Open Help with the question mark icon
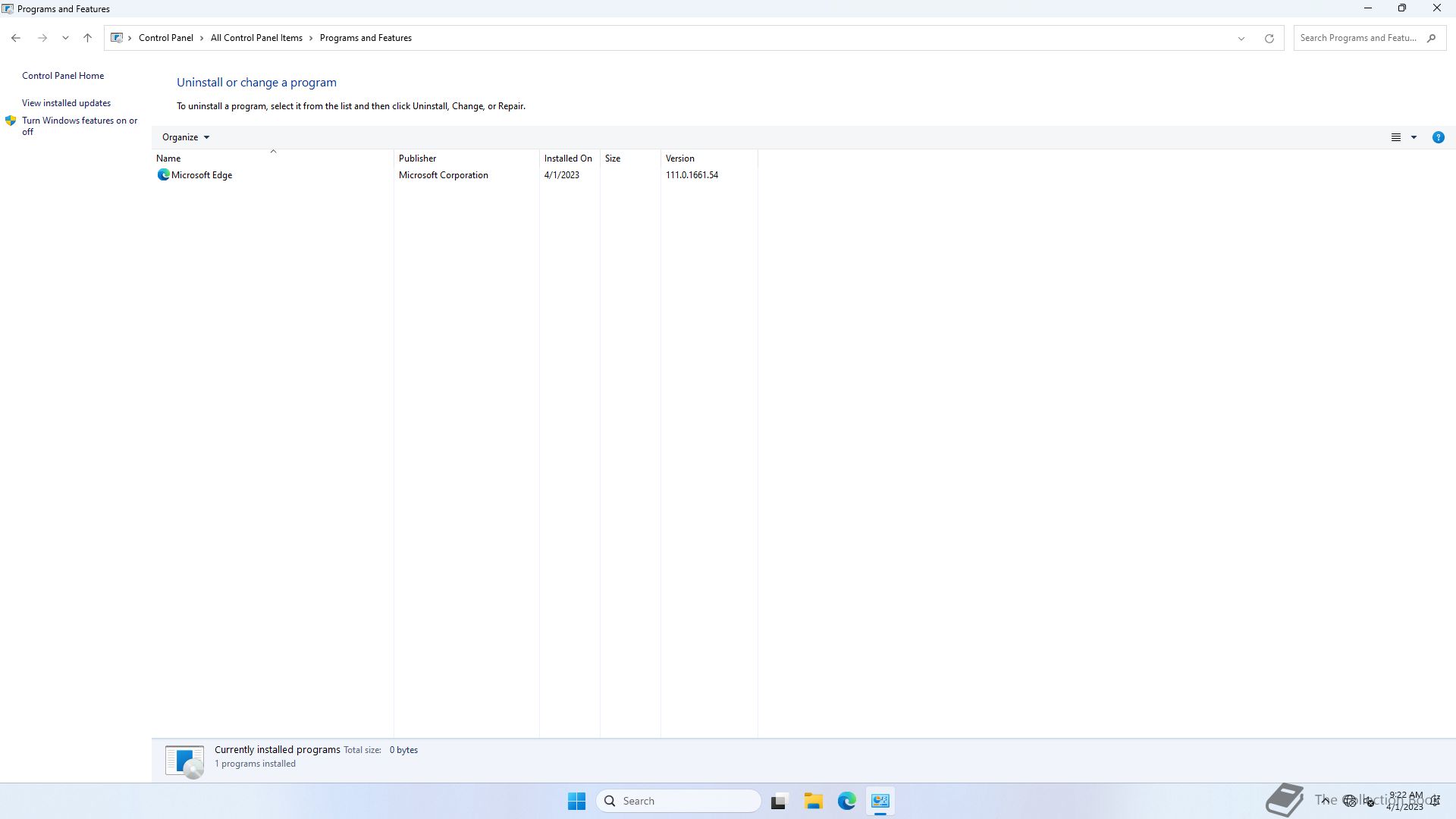The height and width of the screenshot is (819, 1456). [x=1438, y=137]
